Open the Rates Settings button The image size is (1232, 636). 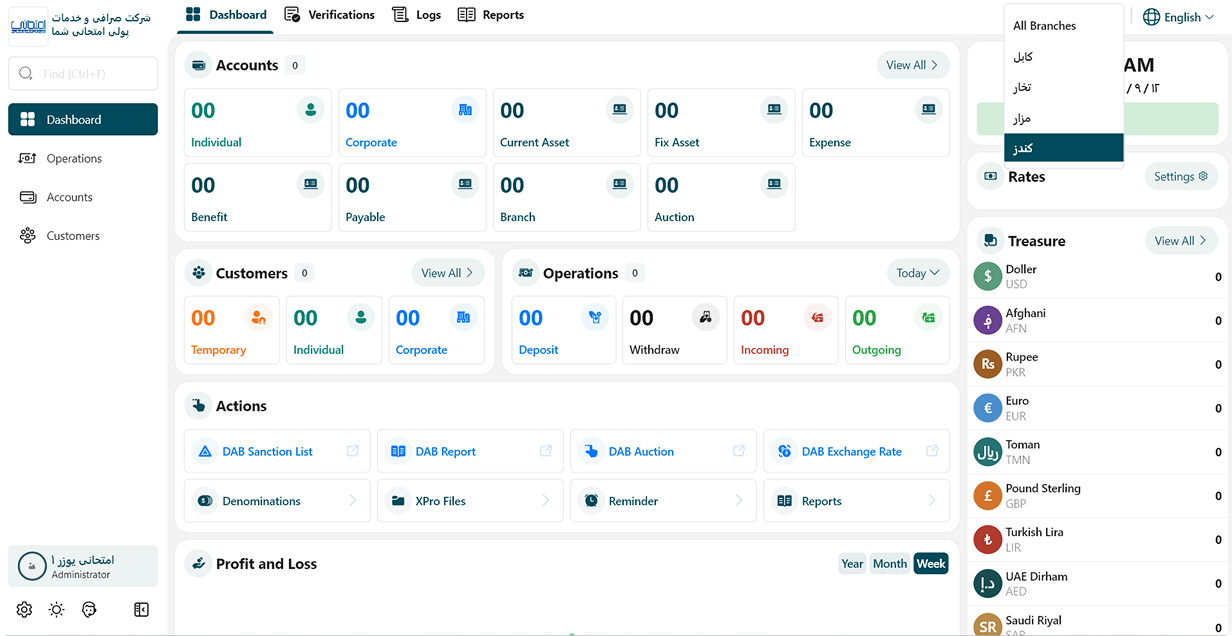[x=1180, y=177]
